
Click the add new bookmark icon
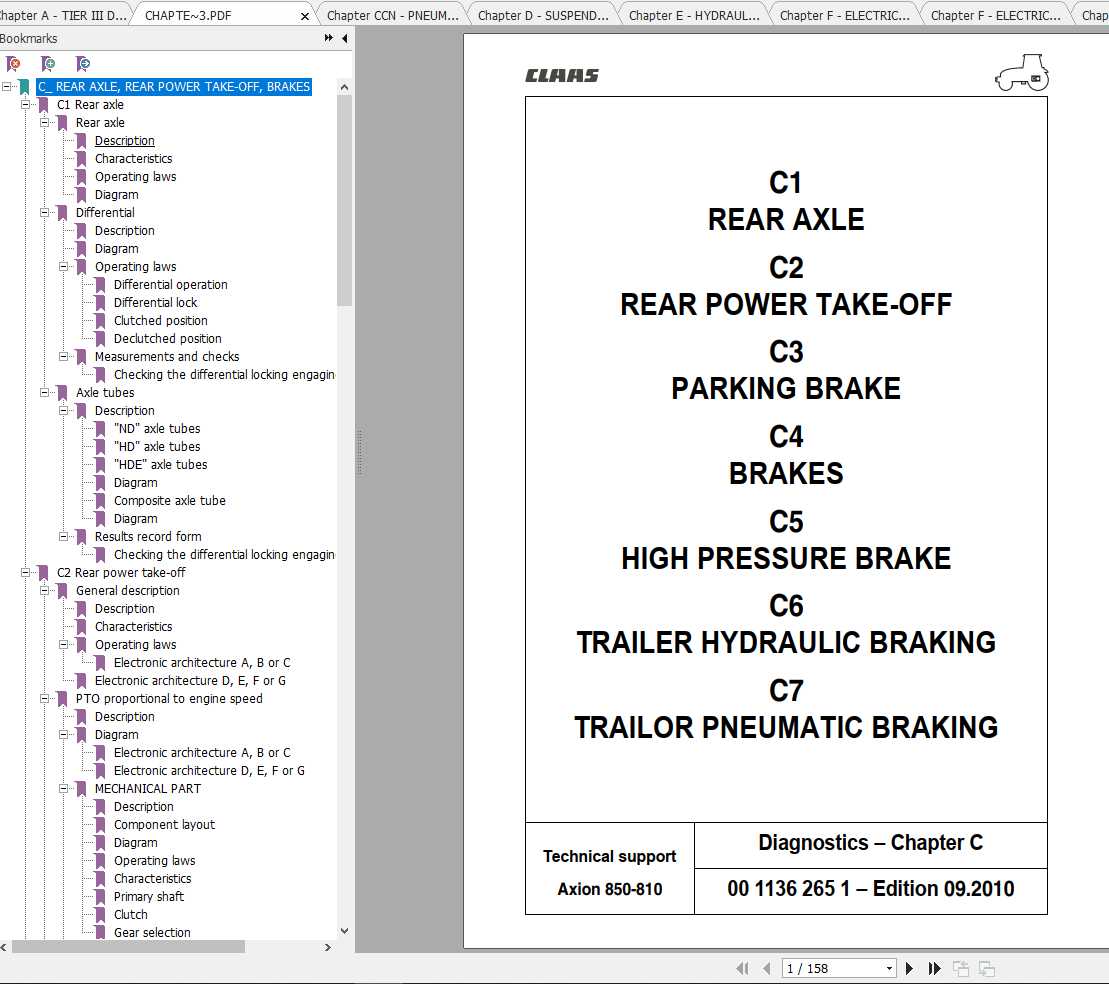pyautogui.click(x=48, y=64)
